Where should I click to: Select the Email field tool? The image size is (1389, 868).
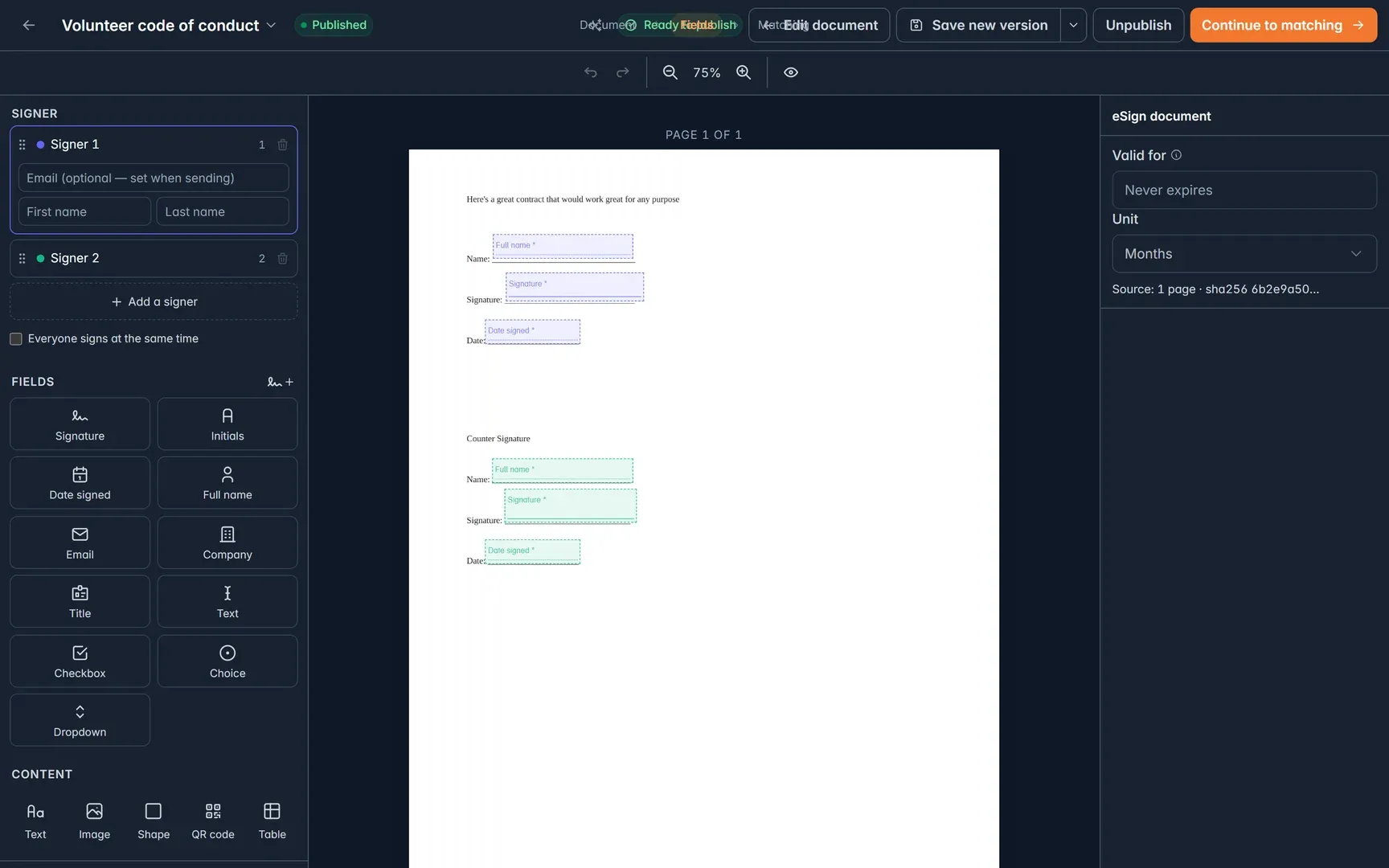click(x=80, y=542)
